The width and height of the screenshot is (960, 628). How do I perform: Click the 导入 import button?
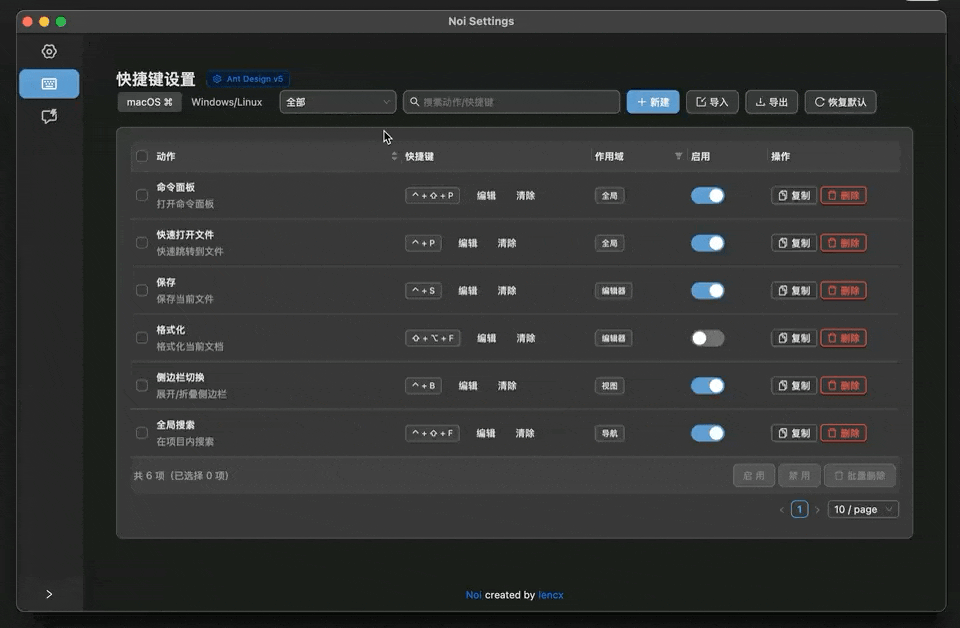(x=712, y=102)
